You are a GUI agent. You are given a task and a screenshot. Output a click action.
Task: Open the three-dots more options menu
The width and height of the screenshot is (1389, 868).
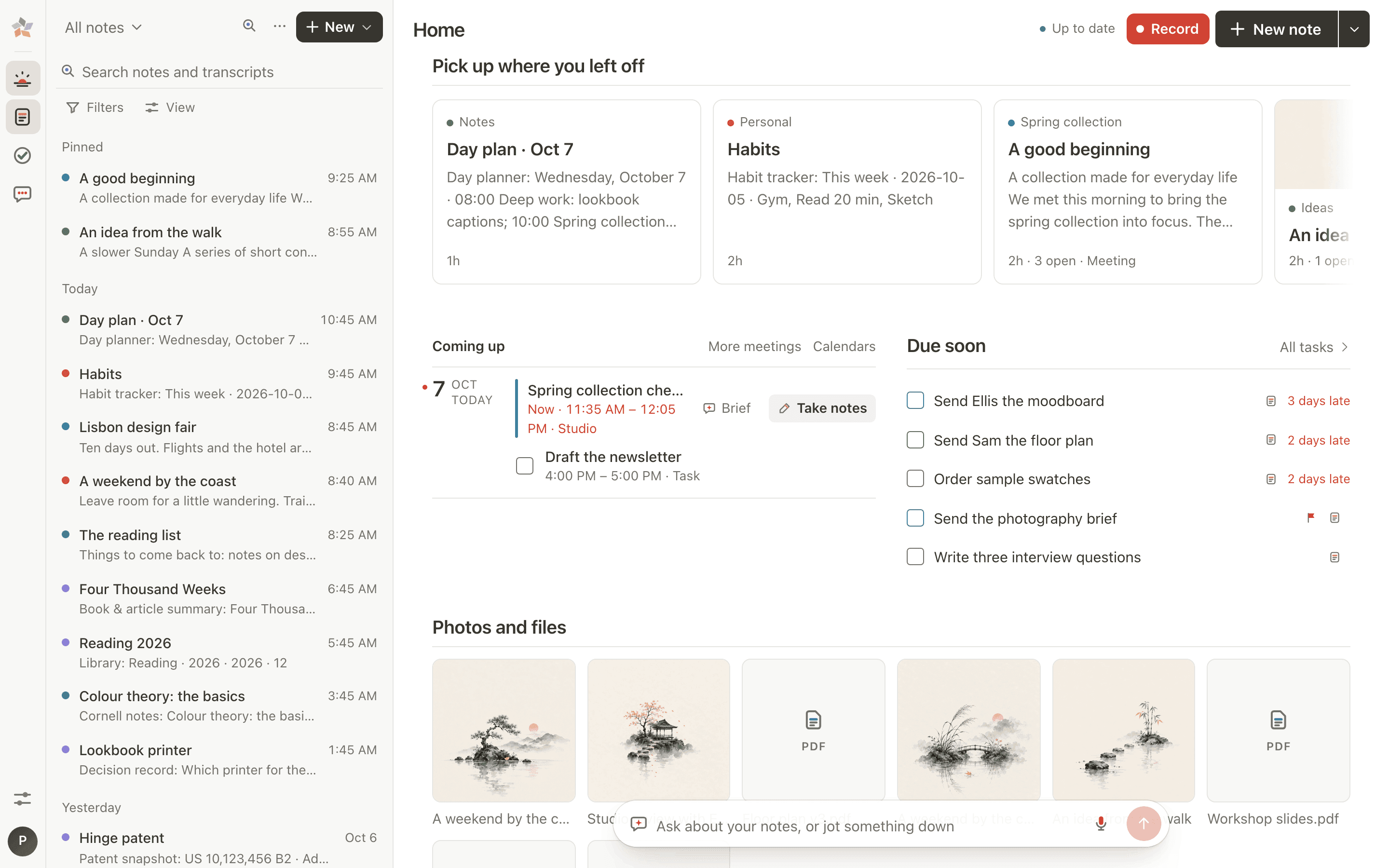click(280, 26)
